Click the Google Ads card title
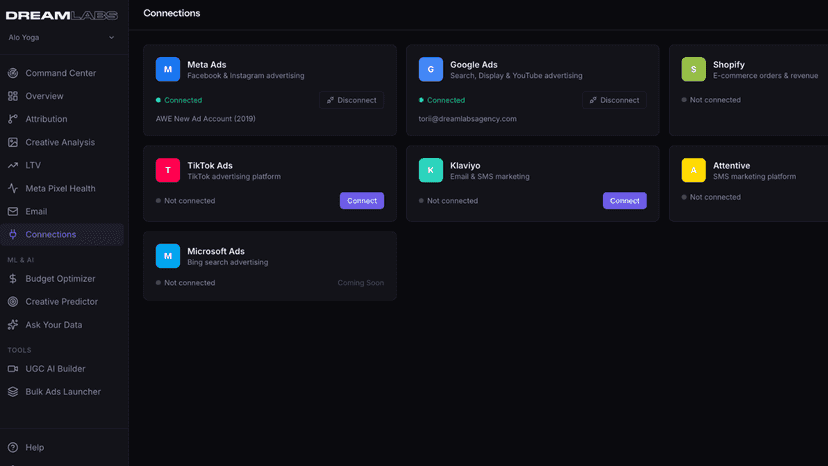 click(x=474, y=64)
